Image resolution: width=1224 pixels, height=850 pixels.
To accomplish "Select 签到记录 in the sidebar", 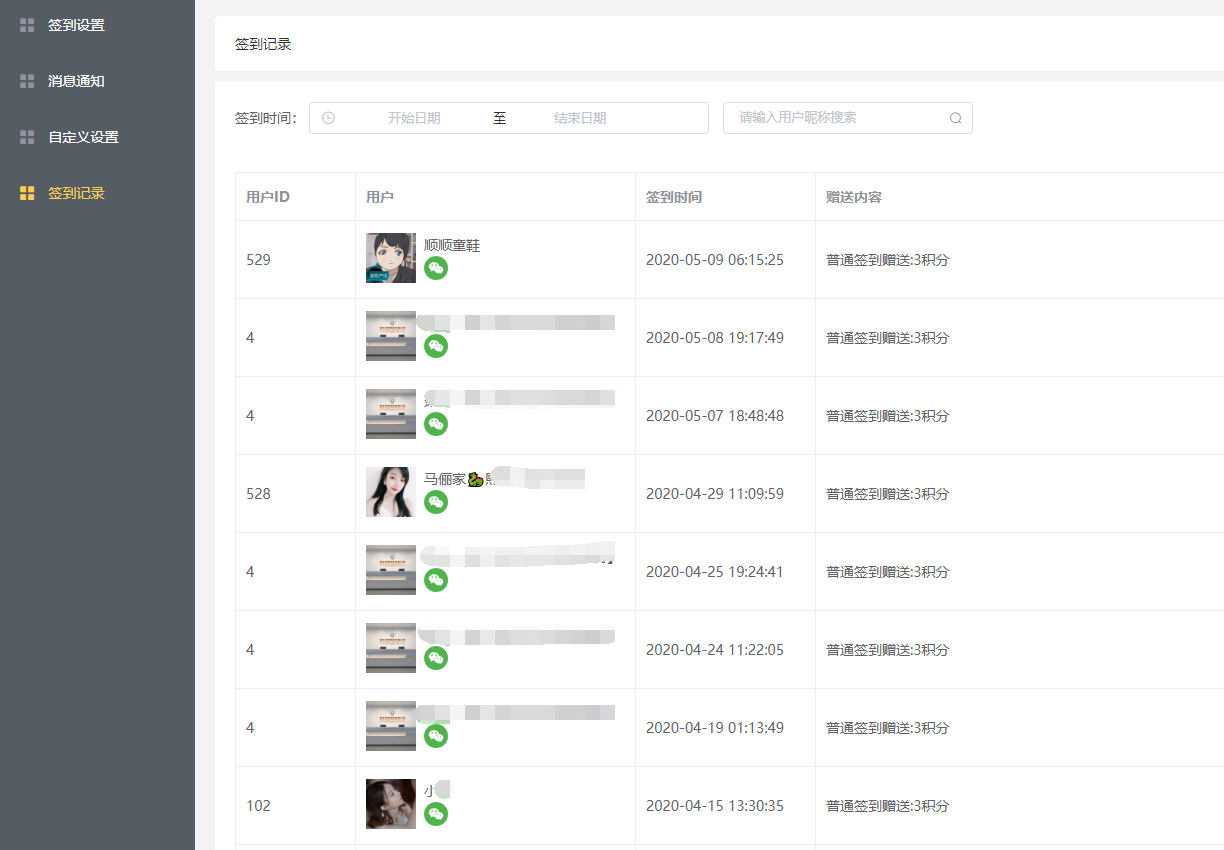I will click(76, 193).
